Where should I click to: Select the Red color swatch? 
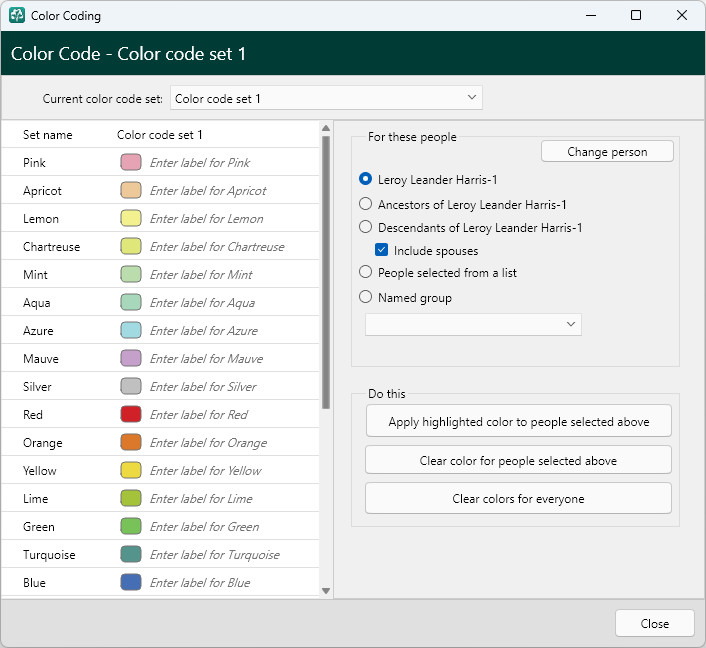(131, 414)
